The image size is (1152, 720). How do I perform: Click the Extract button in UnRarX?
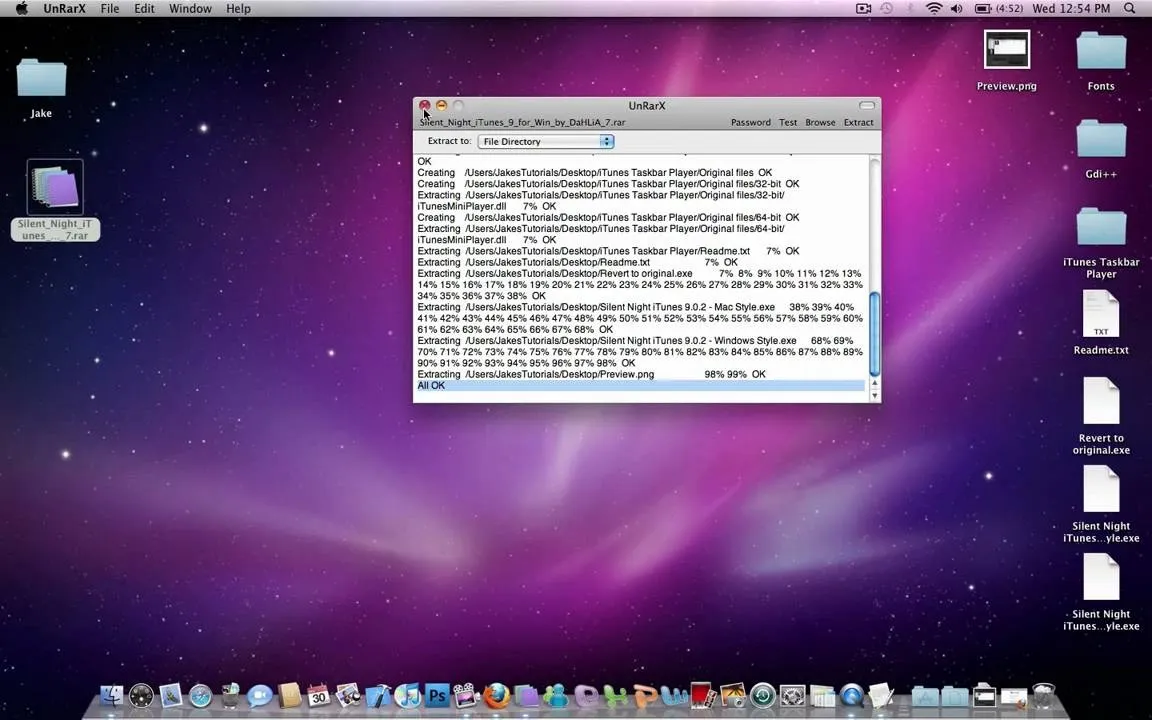[x=858, y=123]
